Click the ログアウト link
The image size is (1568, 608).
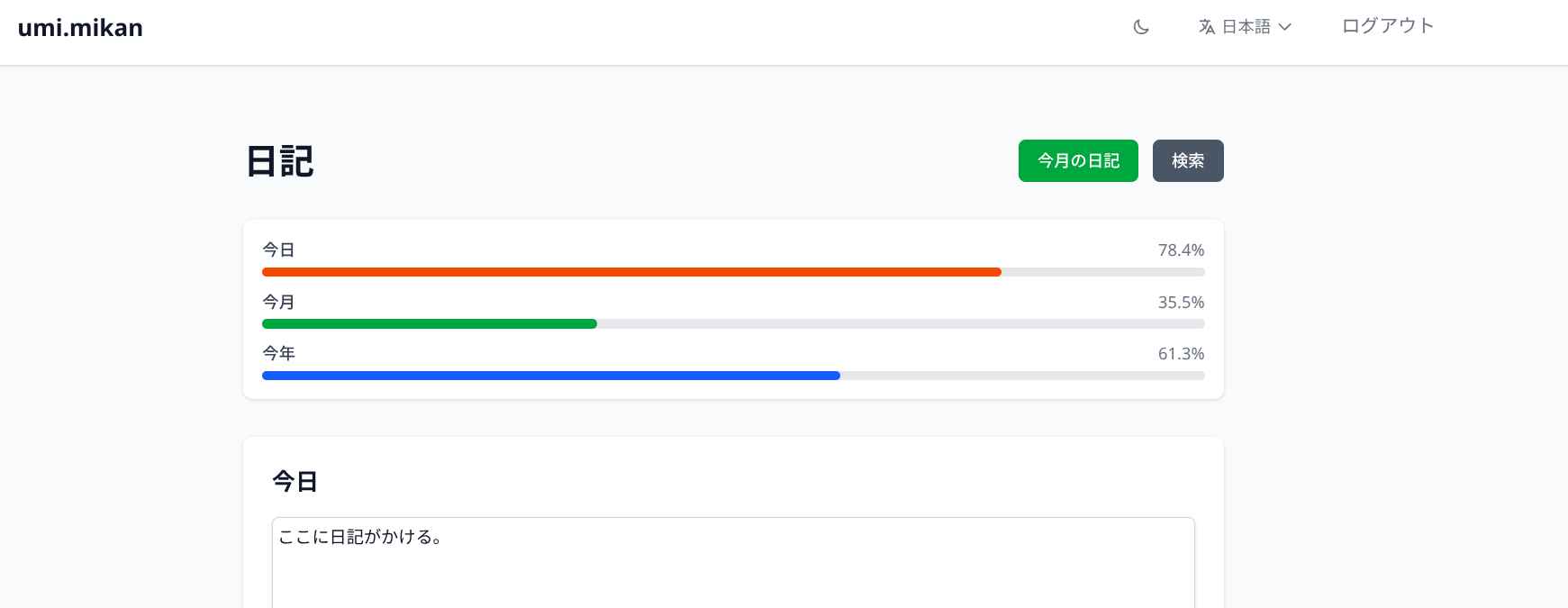click(x=1387, y=26)
